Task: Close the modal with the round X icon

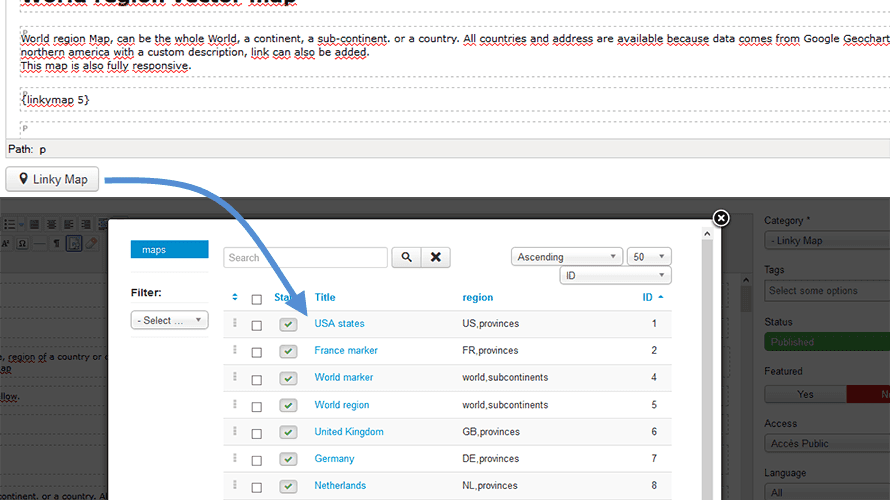Action: pos(721,218)
